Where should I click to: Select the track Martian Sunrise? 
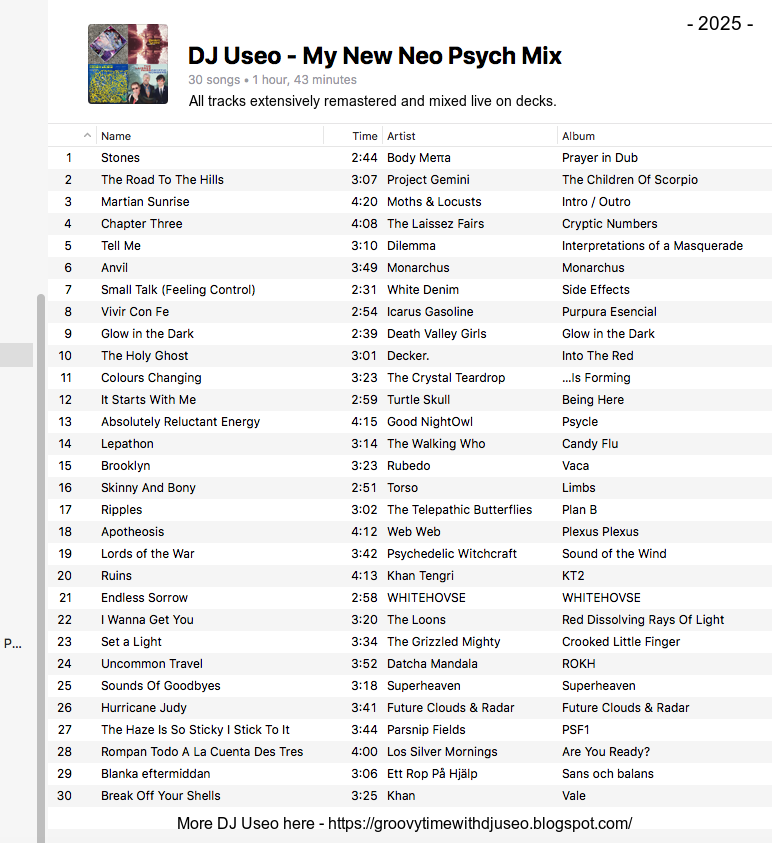pos(410,202)
